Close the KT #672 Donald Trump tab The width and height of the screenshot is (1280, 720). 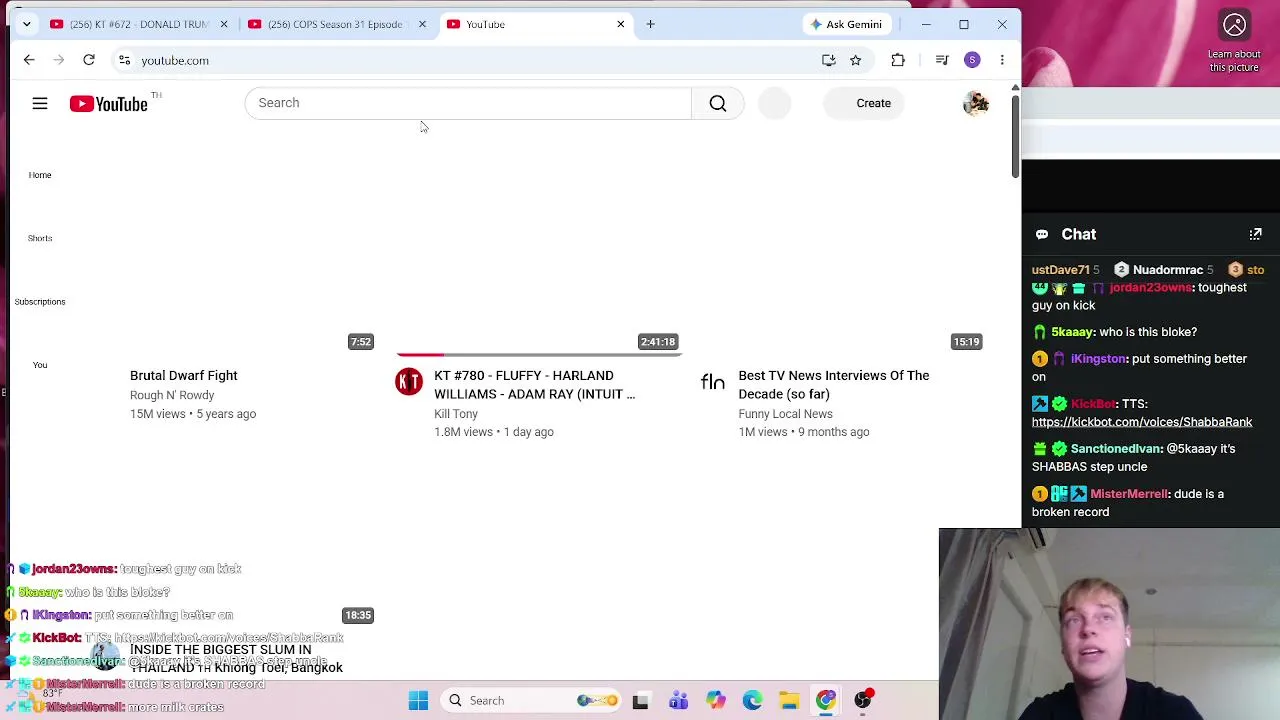224,24
